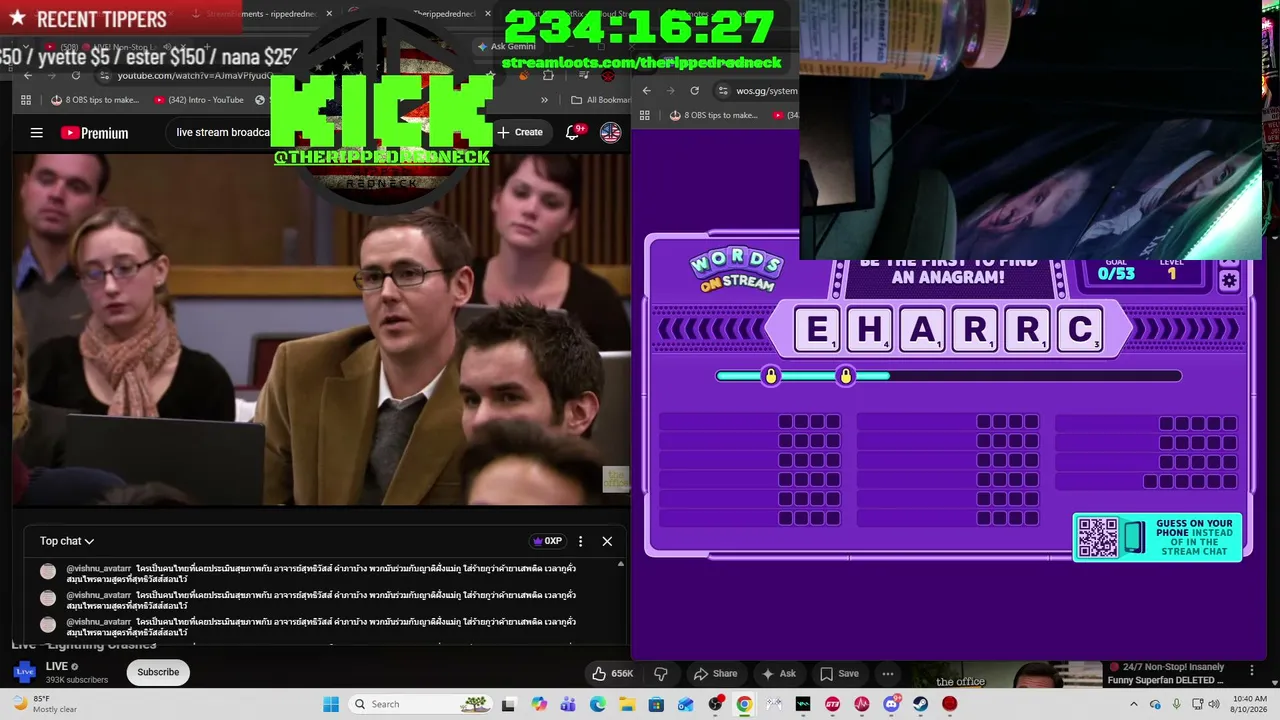Image resolution: width=1280 pixels, height=720 pixels.
Task: Open the All Bookmarks folder
Action: pyautogui.click(x=600, y=100)
